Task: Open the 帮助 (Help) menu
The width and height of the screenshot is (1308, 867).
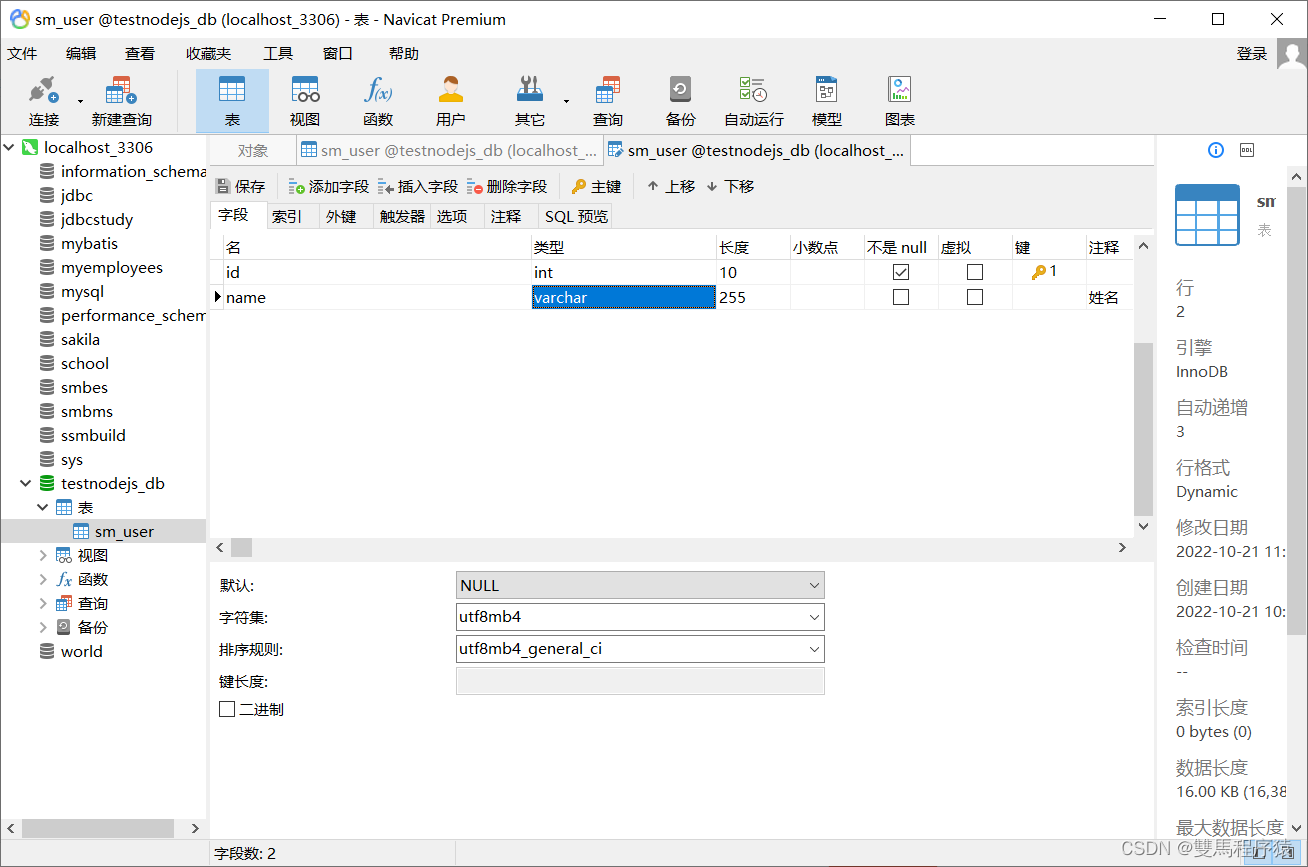Action: (404, 54)
